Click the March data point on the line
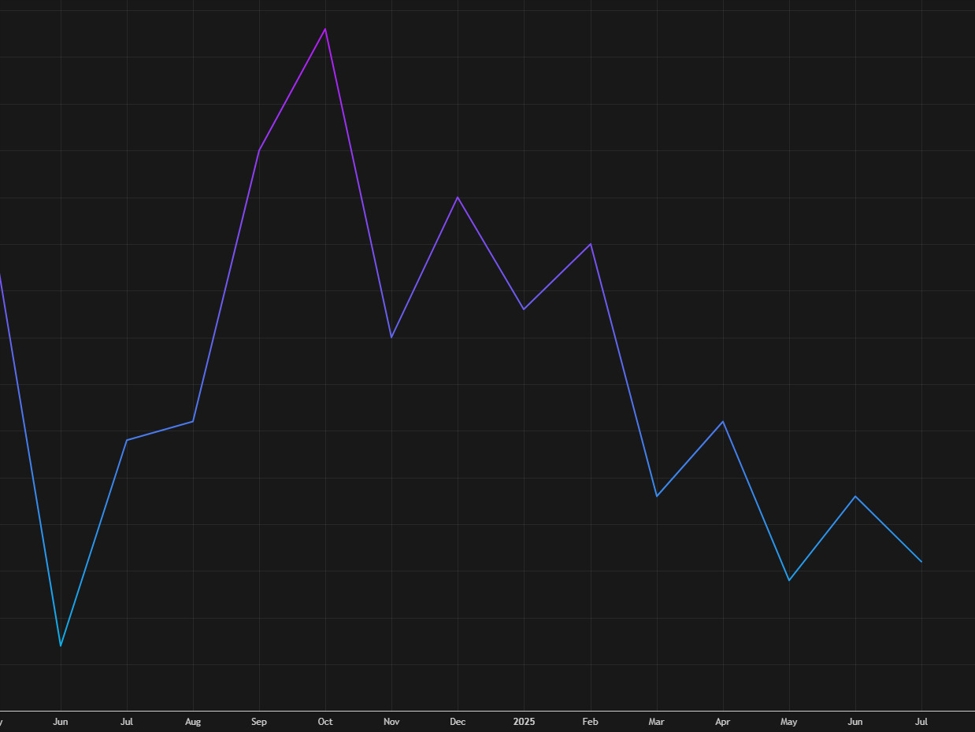 point(657,495)
